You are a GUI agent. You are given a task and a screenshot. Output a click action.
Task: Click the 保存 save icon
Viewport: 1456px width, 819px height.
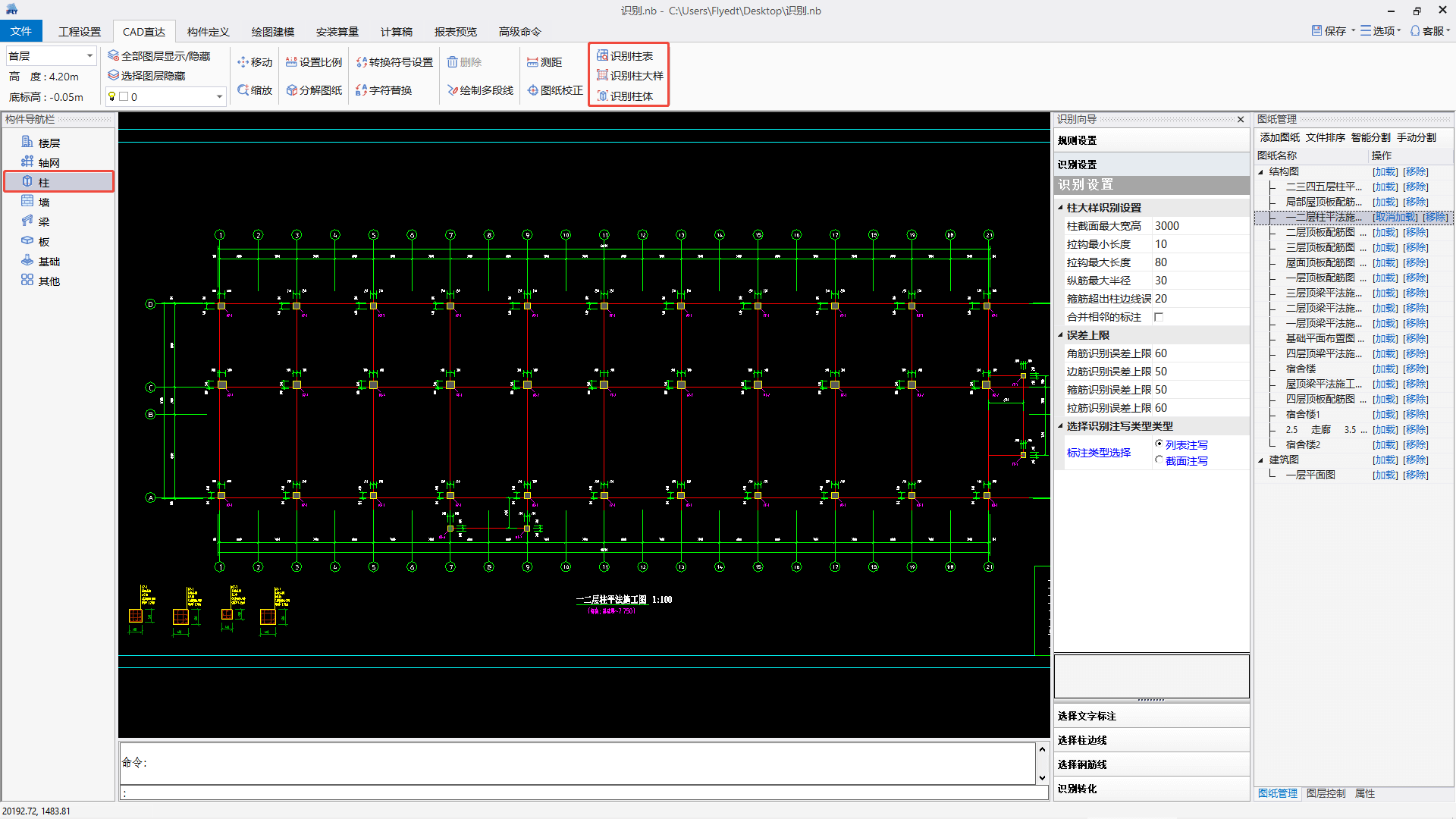[1316, 30]
